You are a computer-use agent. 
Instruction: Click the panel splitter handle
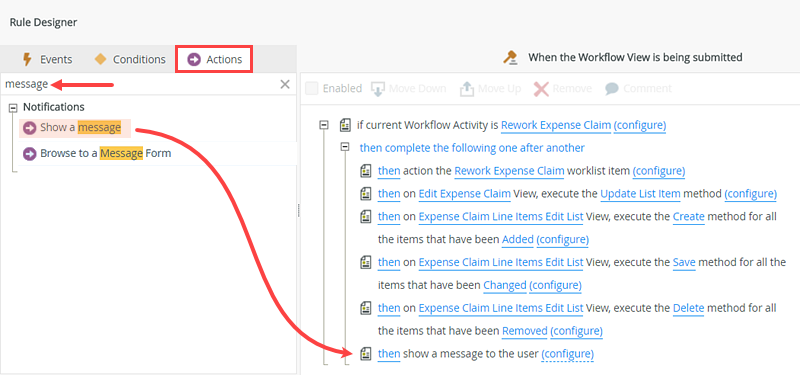[298, 211]
